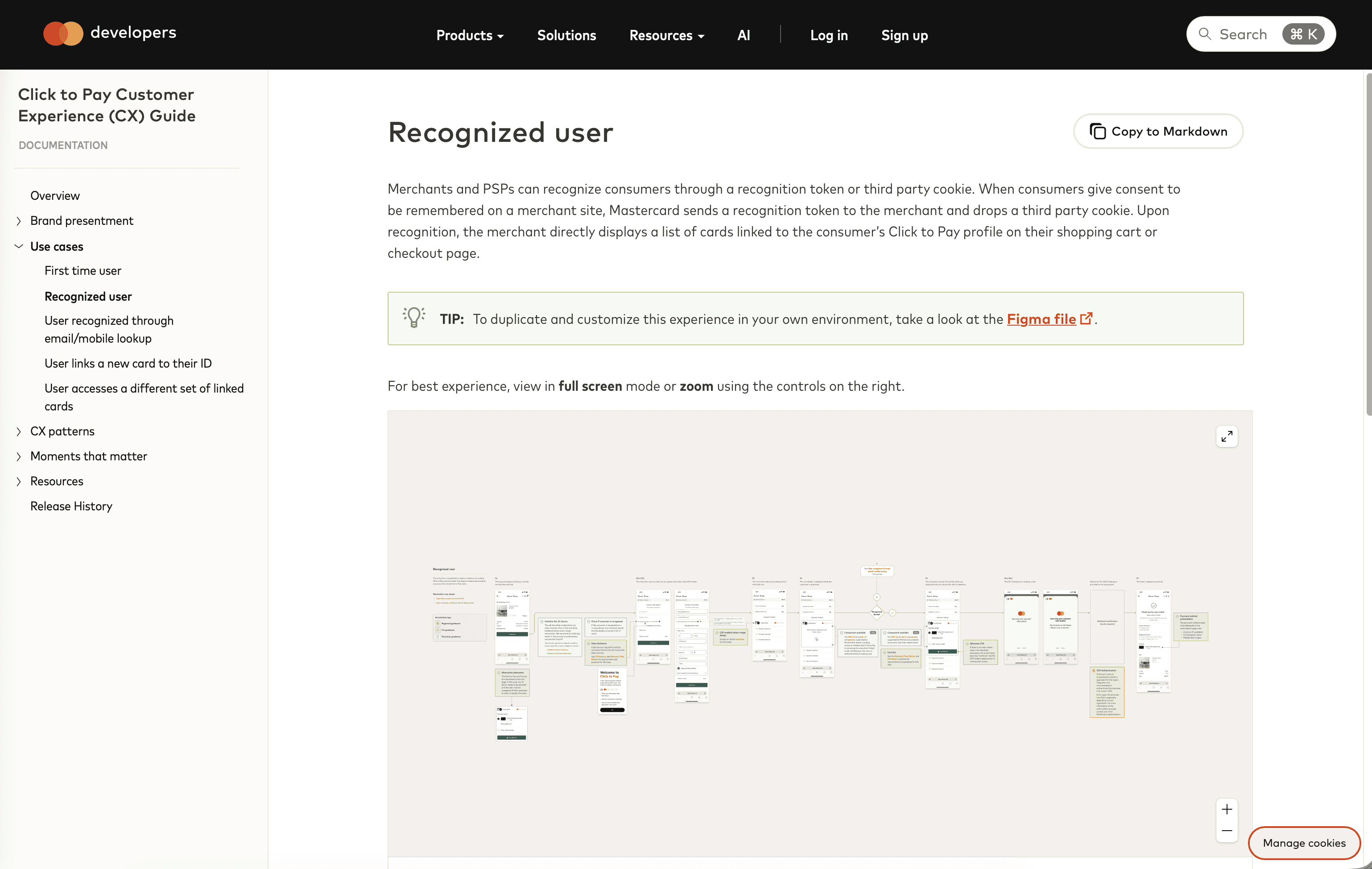Viewport: 1372px width, 869px height.
Task: Select First time user in sidebar
Action: [x=83, y=271]
